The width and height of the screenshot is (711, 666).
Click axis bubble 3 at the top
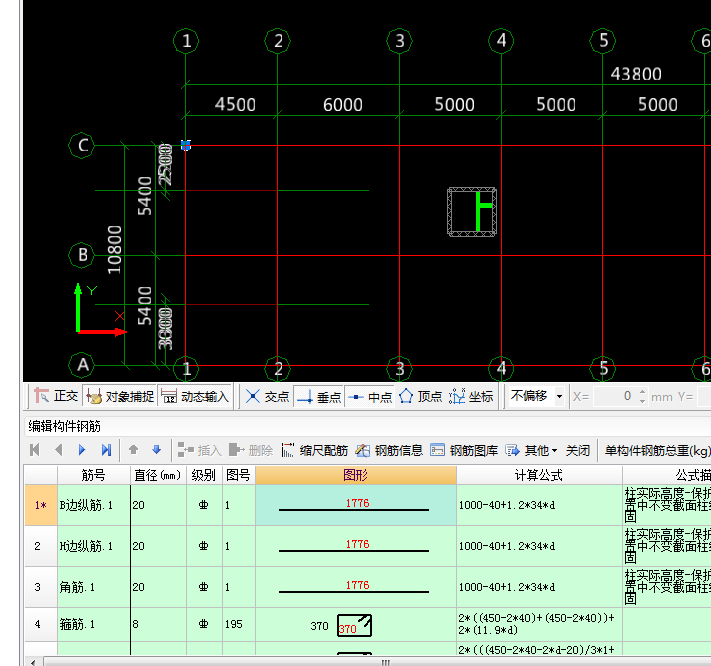click(399, 41)
